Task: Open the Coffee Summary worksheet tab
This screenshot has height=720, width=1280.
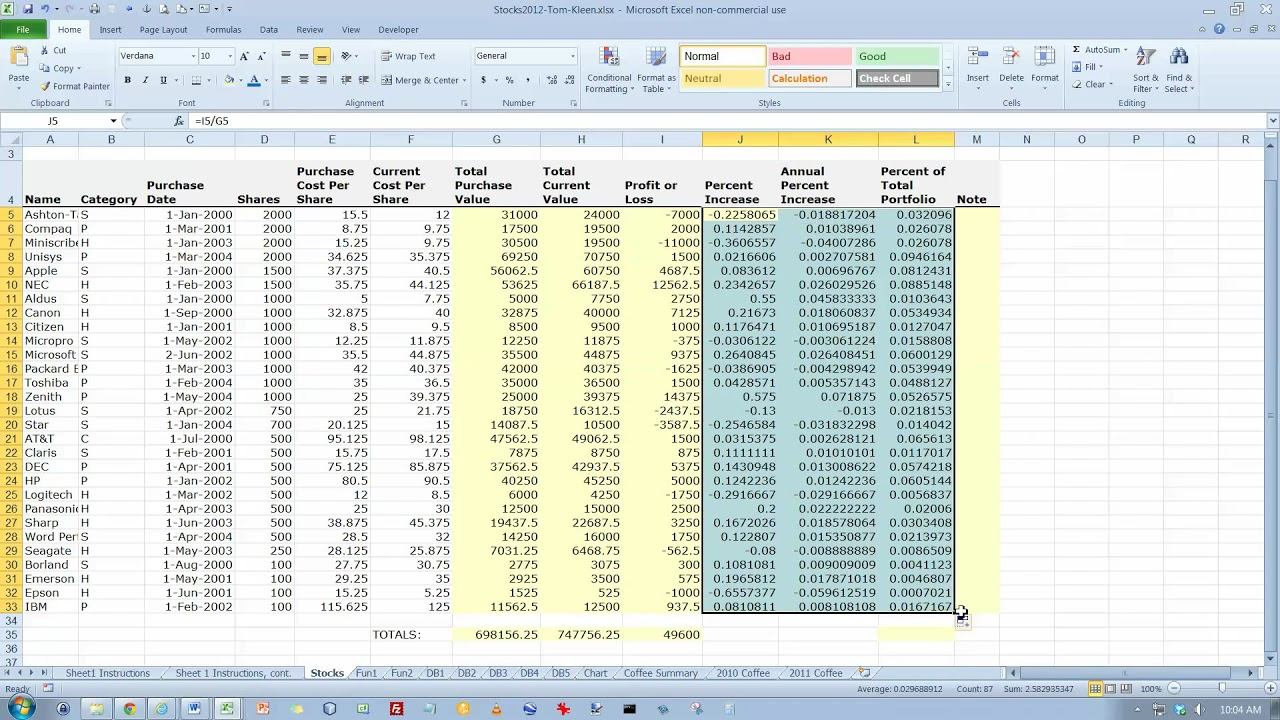Action: tap(660, 673)
